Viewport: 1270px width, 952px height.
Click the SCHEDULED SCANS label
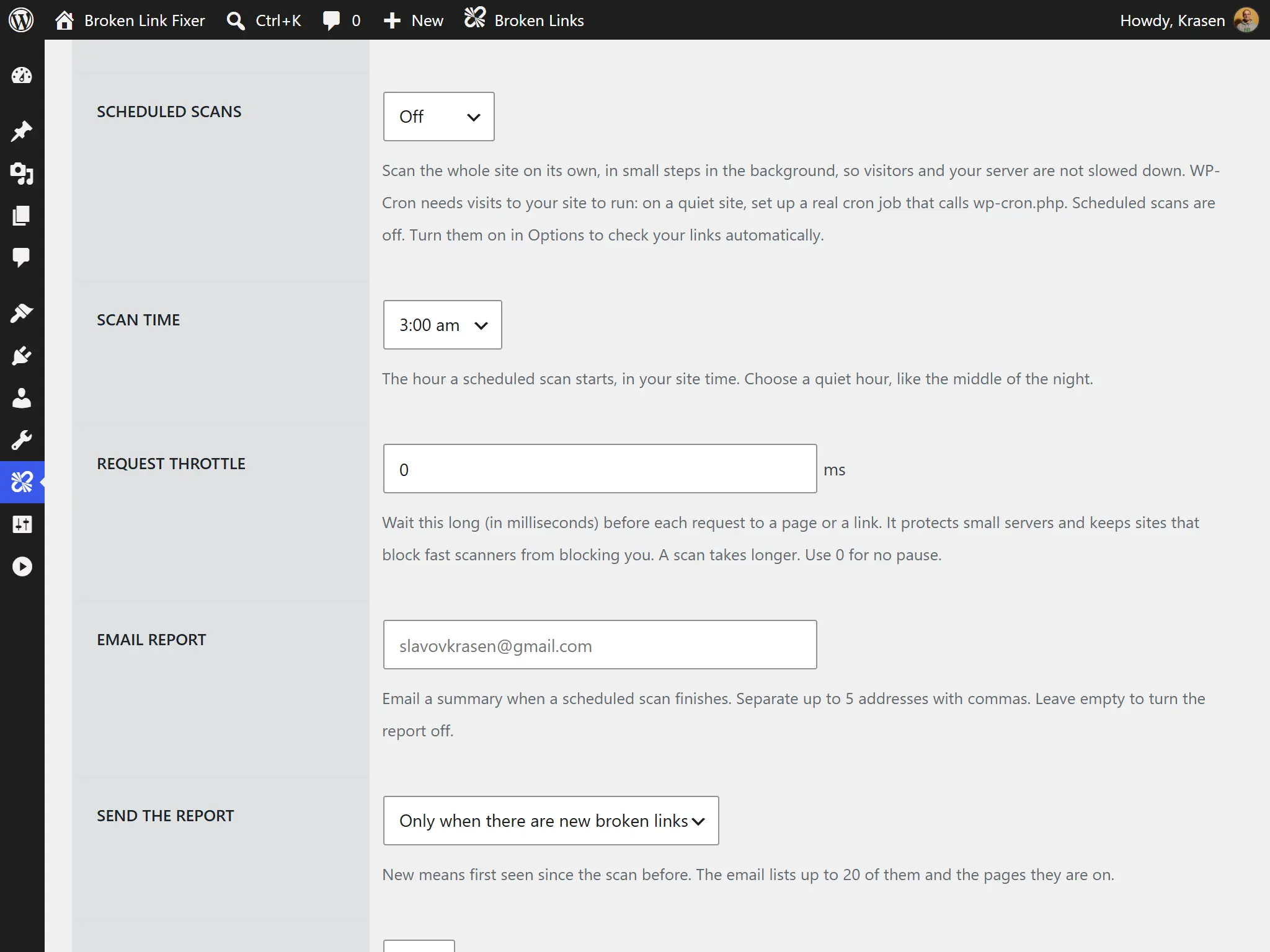[x=169, y=112]
